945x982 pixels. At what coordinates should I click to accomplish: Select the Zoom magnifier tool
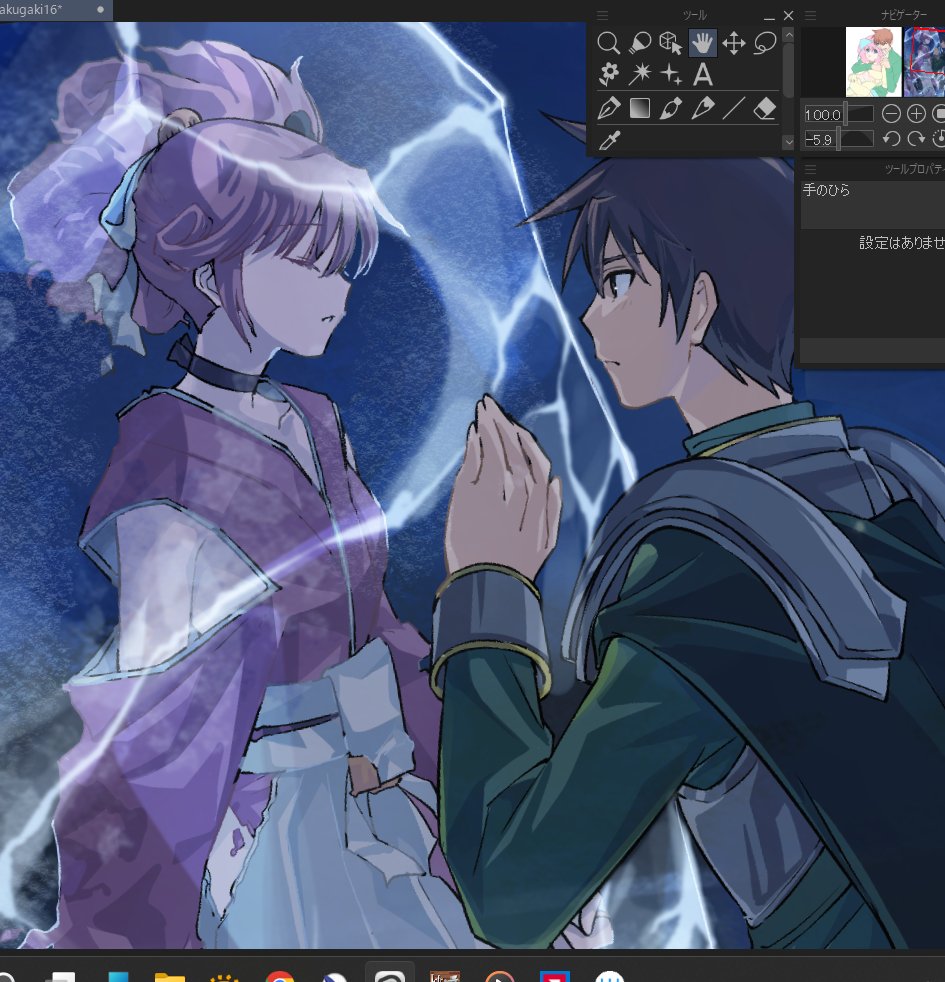[x=608, y=43]
